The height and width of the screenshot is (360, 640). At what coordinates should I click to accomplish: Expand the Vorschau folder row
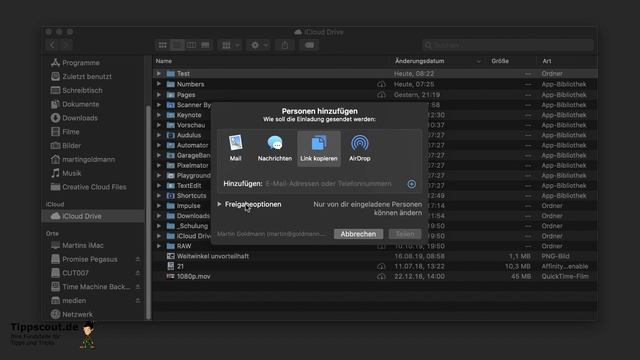(x=159, y=125)
